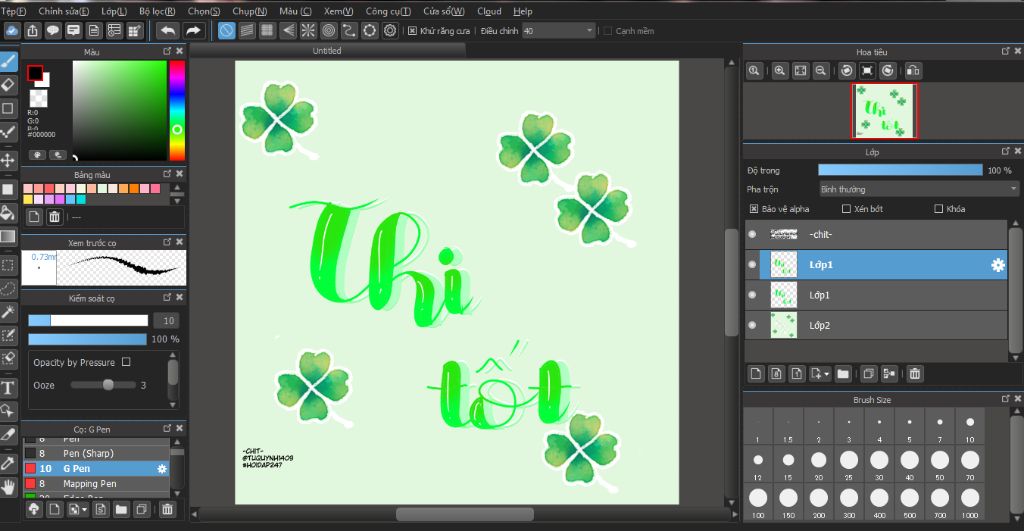Switch to the Untitled canvas tab
Viewport: 1024px width, 531px height.
[x=327, y=50]
